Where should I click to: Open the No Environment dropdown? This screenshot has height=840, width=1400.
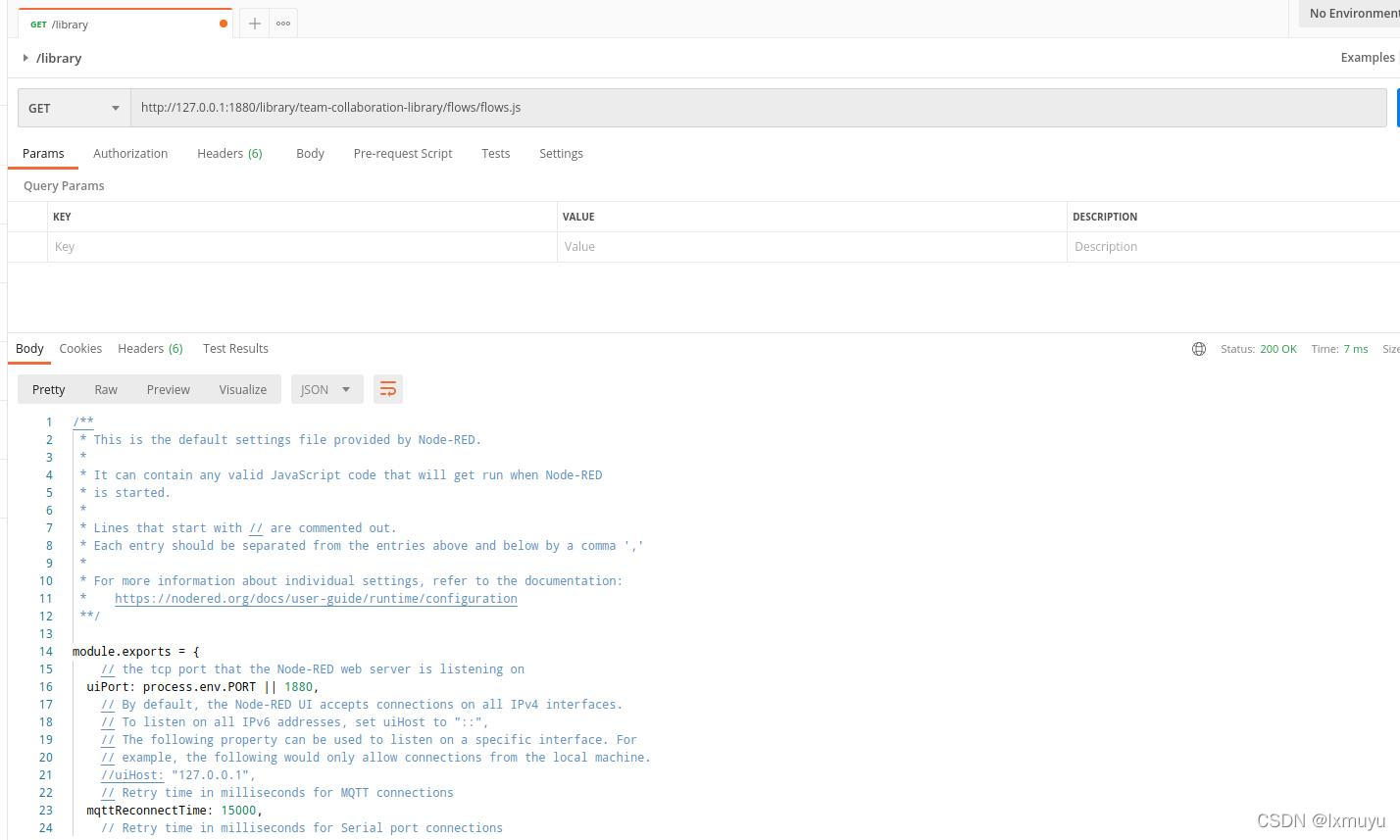point(1351,13)
